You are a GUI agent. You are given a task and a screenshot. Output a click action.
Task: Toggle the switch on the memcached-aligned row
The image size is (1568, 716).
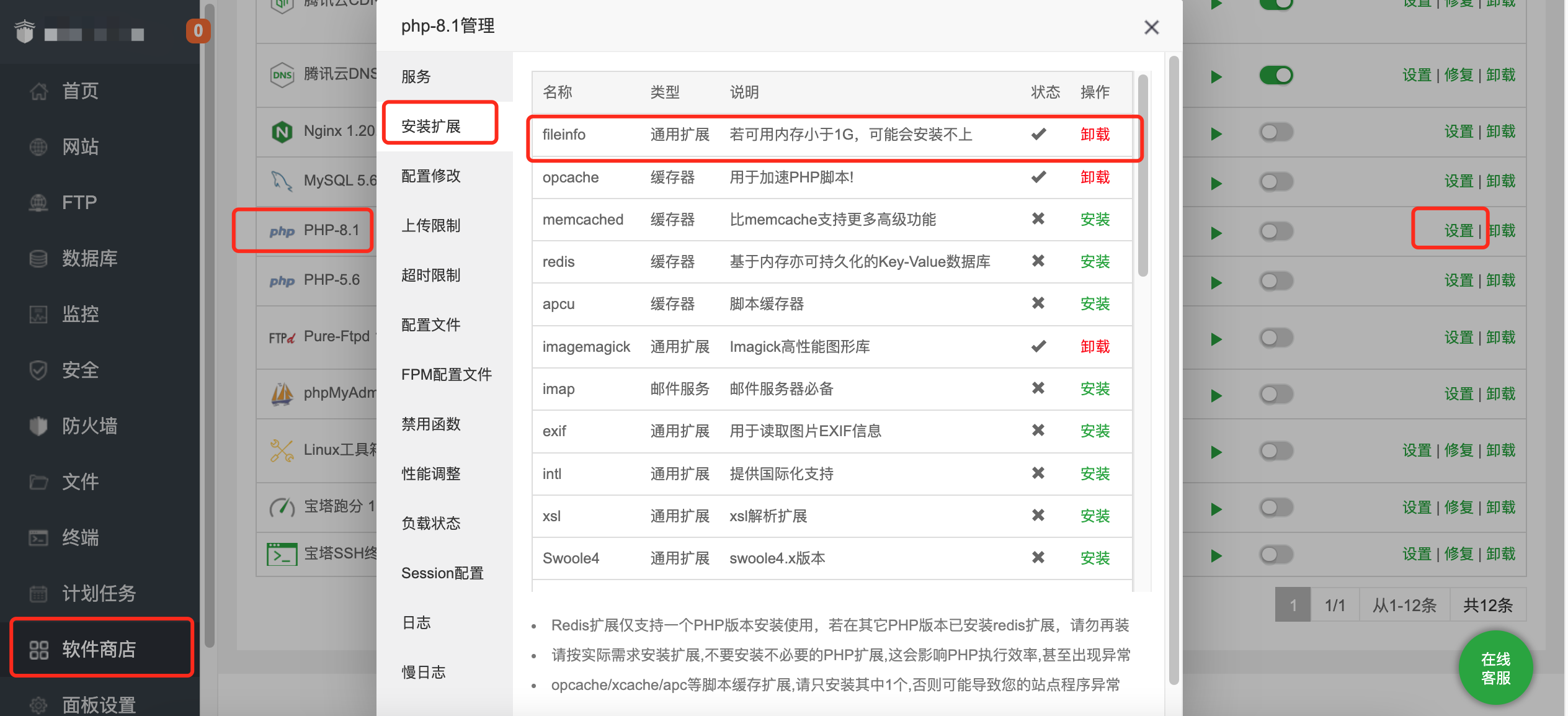pyautogui.click(x=1275, y=230)
